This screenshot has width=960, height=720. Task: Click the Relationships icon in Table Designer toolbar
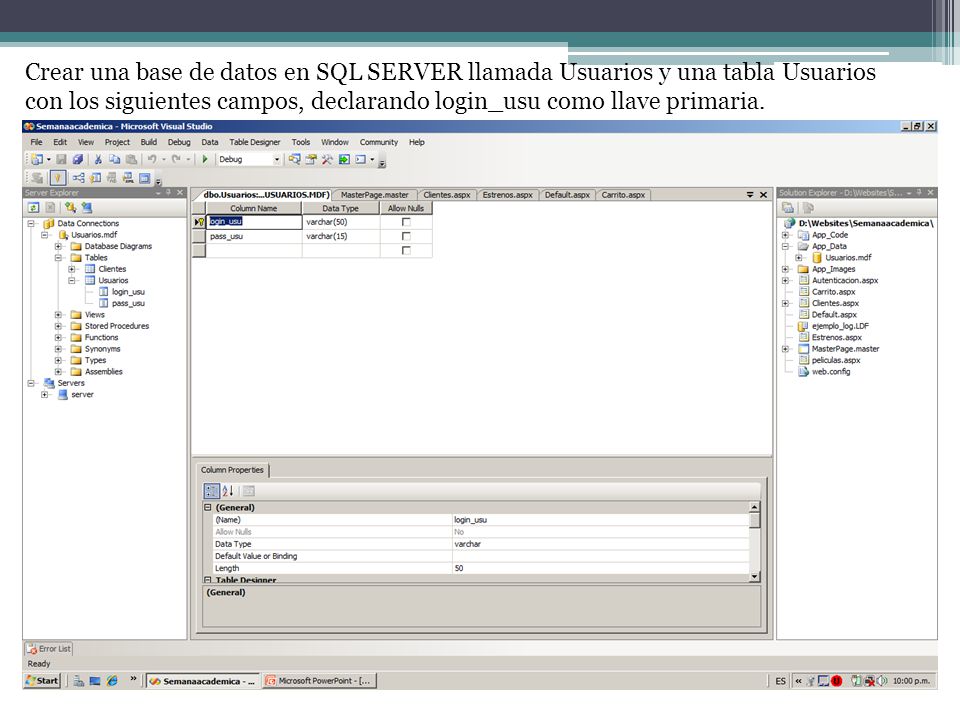pos(78,178)
